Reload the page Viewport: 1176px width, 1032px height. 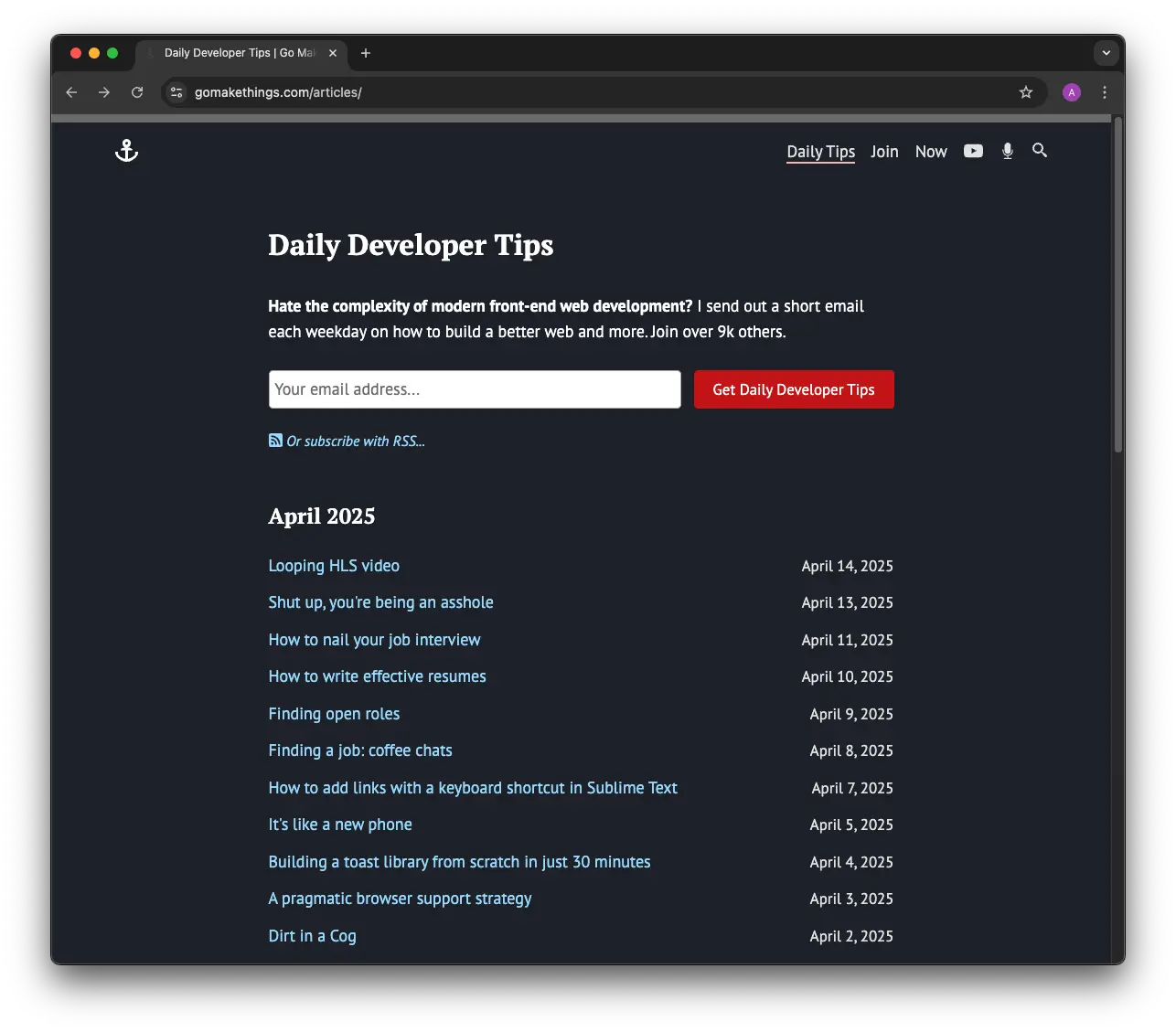pos(137,92)
